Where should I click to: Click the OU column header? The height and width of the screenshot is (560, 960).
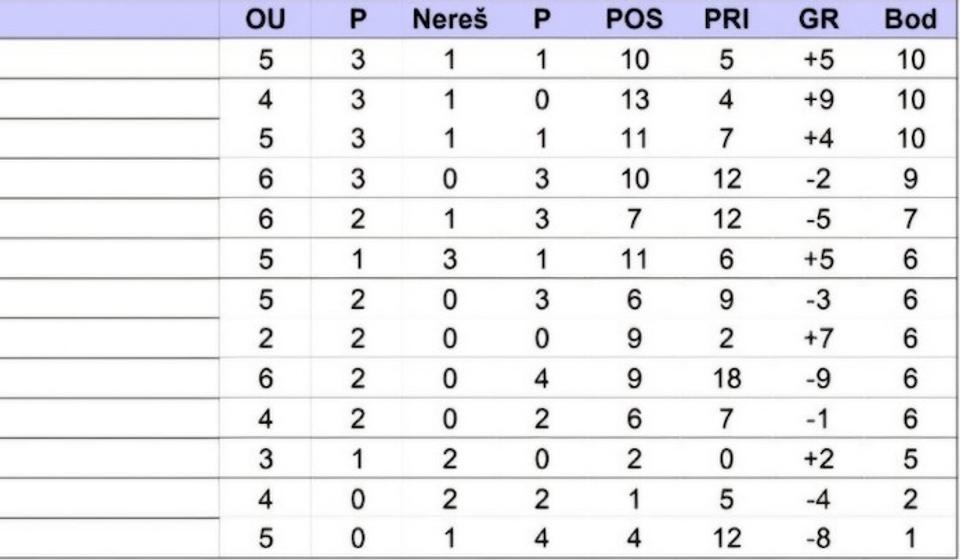[x=265, y=20]
